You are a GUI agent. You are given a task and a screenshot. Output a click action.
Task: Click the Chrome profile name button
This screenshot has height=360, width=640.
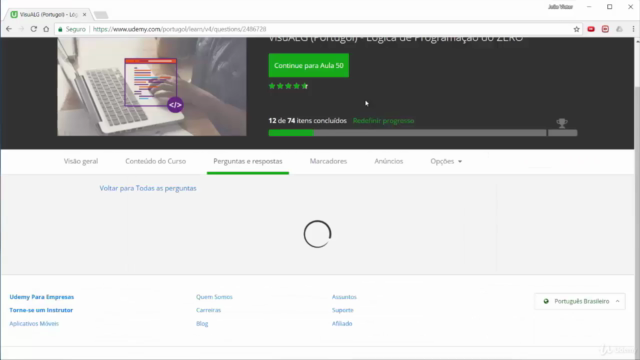pyautogui.click(x=560, y=7)
